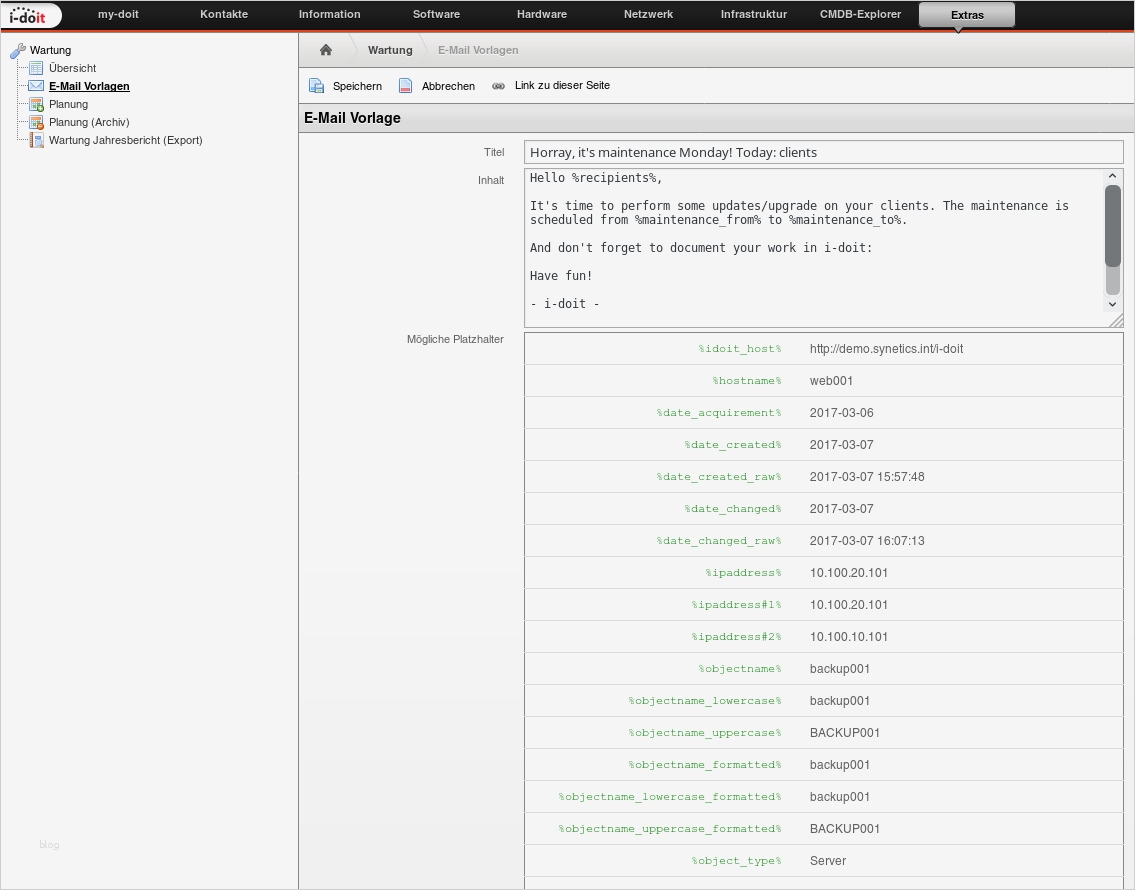Click the %ipaddress% placeholder
The width and height of the screenshot is (1135, 890).
tap(743, 572)
